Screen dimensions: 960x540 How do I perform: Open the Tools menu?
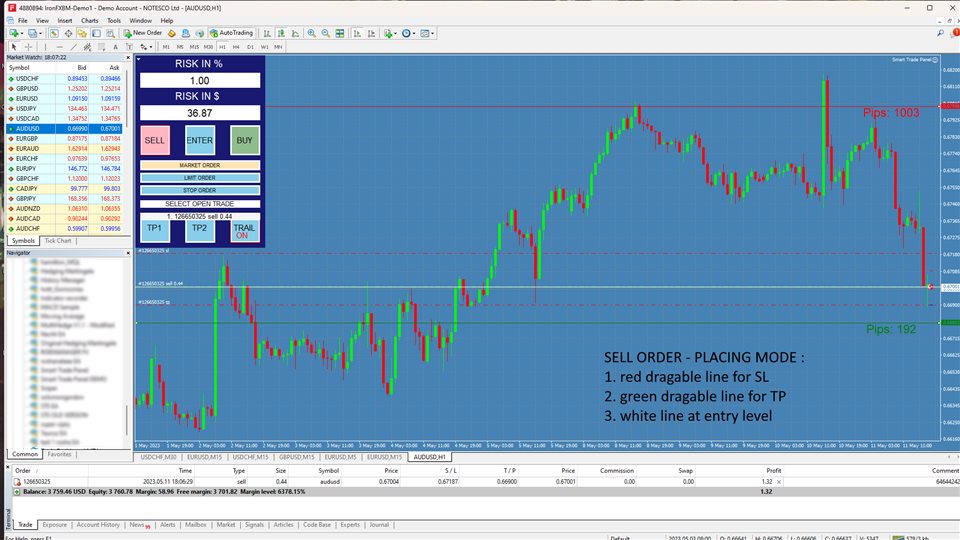tap(114, 20)
